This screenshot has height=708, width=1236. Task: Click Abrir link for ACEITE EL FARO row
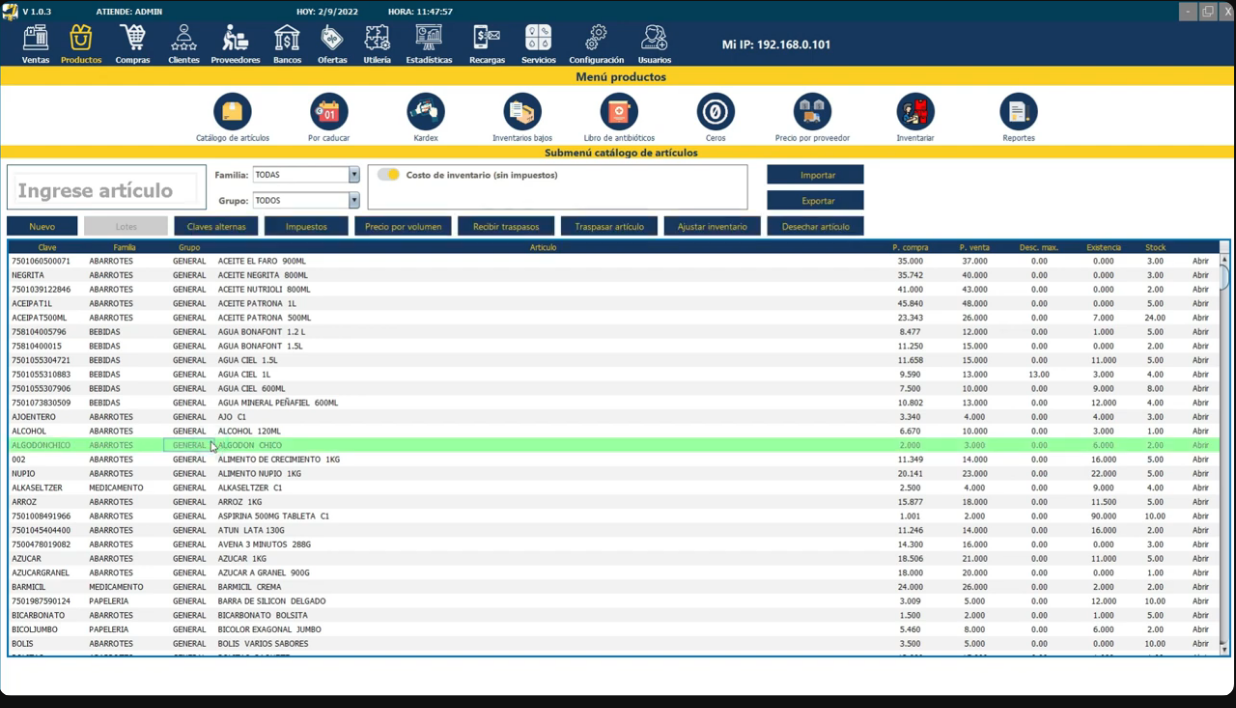click(x=1200, y=261)
